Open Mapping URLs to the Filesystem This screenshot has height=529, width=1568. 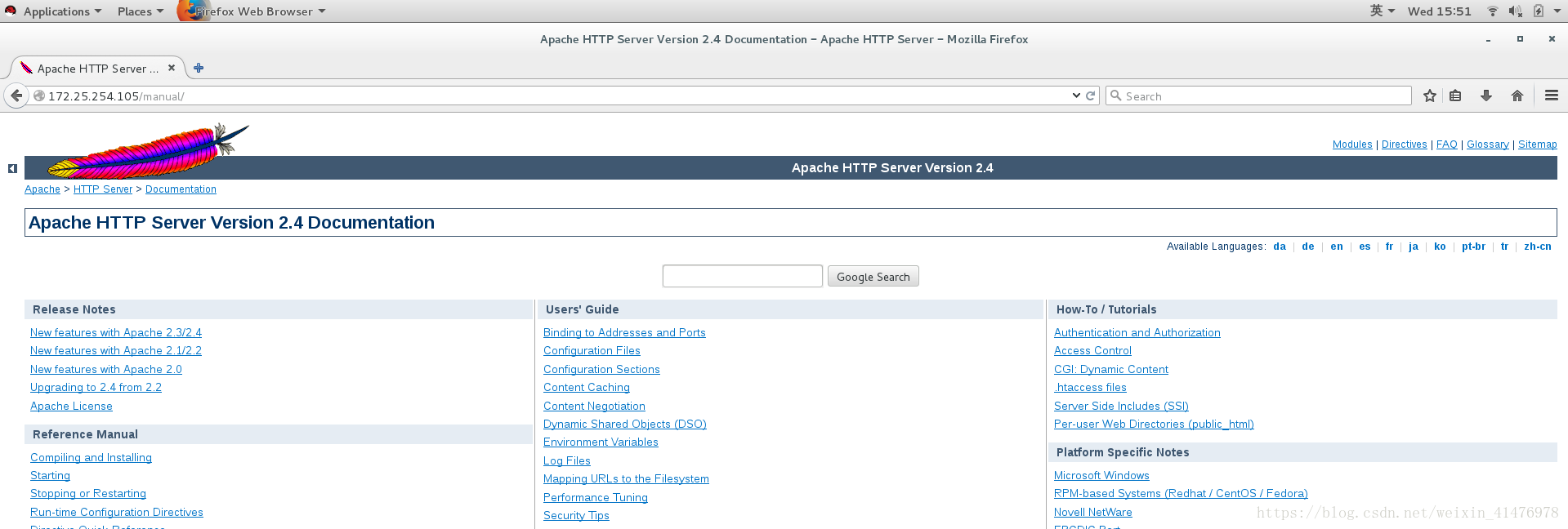[x=626, y=478]
